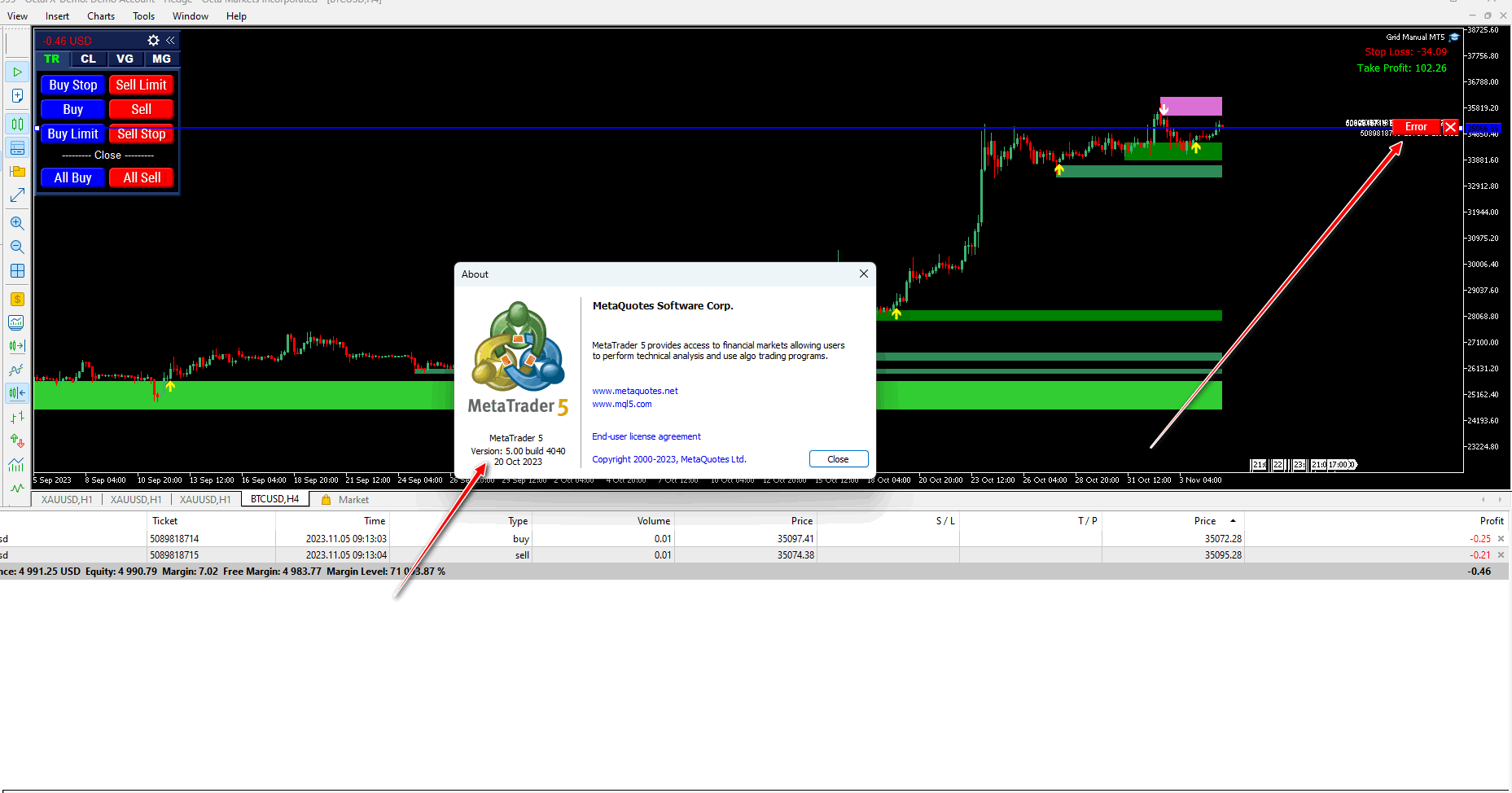The height and width of the screenshot is (793, 1512).
Task: Switch to the TR panel tab
Action: coord(52,59)
